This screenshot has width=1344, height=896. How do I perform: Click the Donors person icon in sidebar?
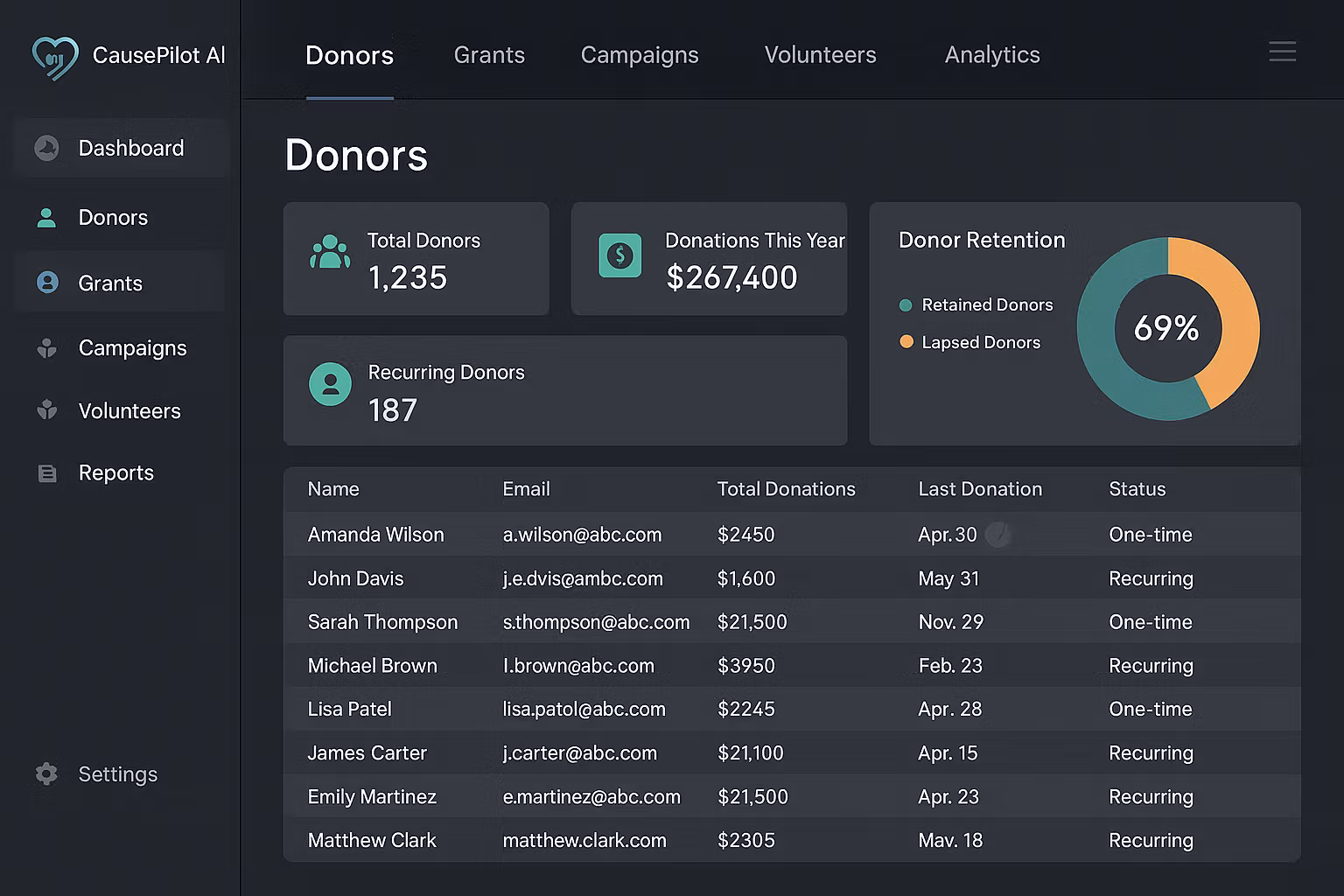[46, 218]
